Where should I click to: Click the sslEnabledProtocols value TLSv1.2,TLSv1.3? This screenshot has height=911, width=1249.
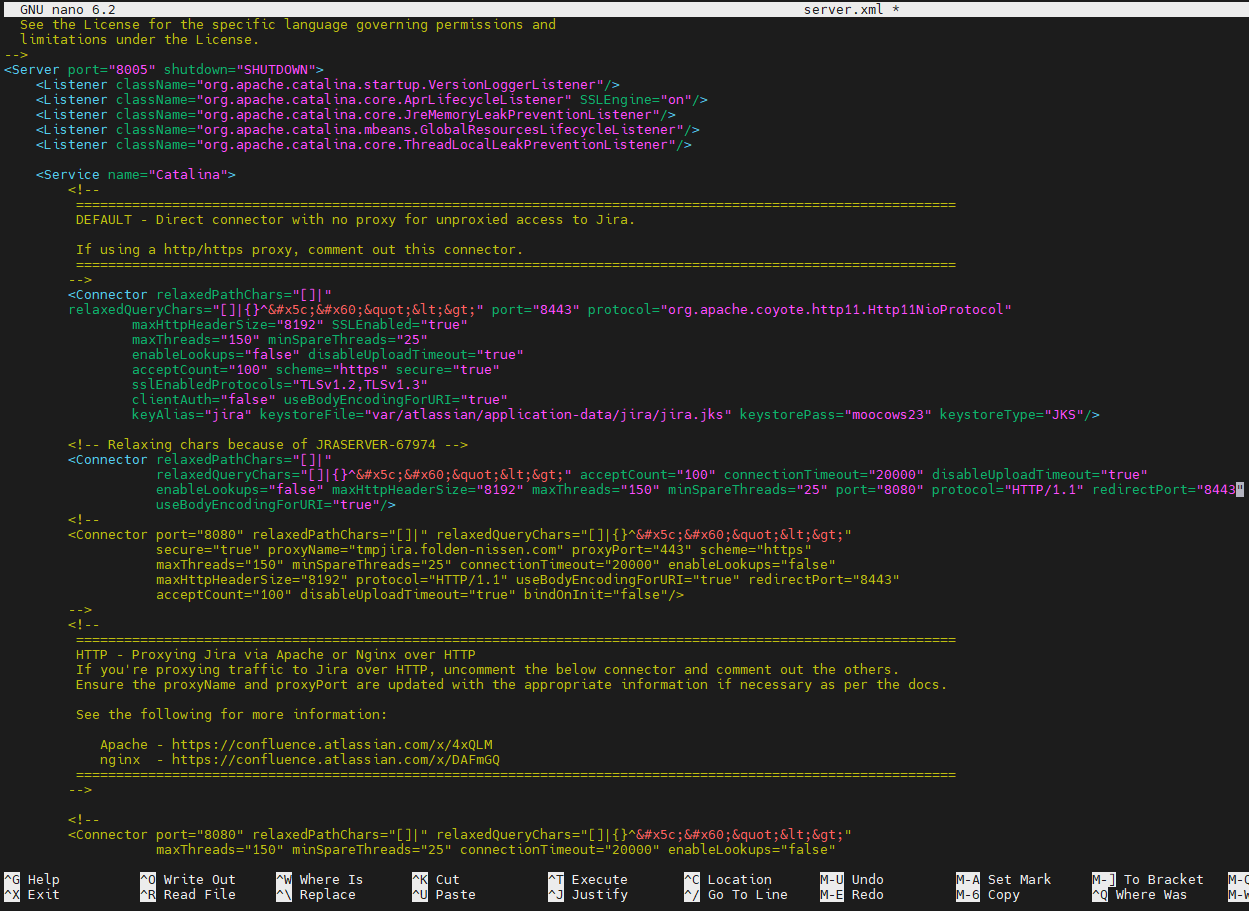[359, 385]
